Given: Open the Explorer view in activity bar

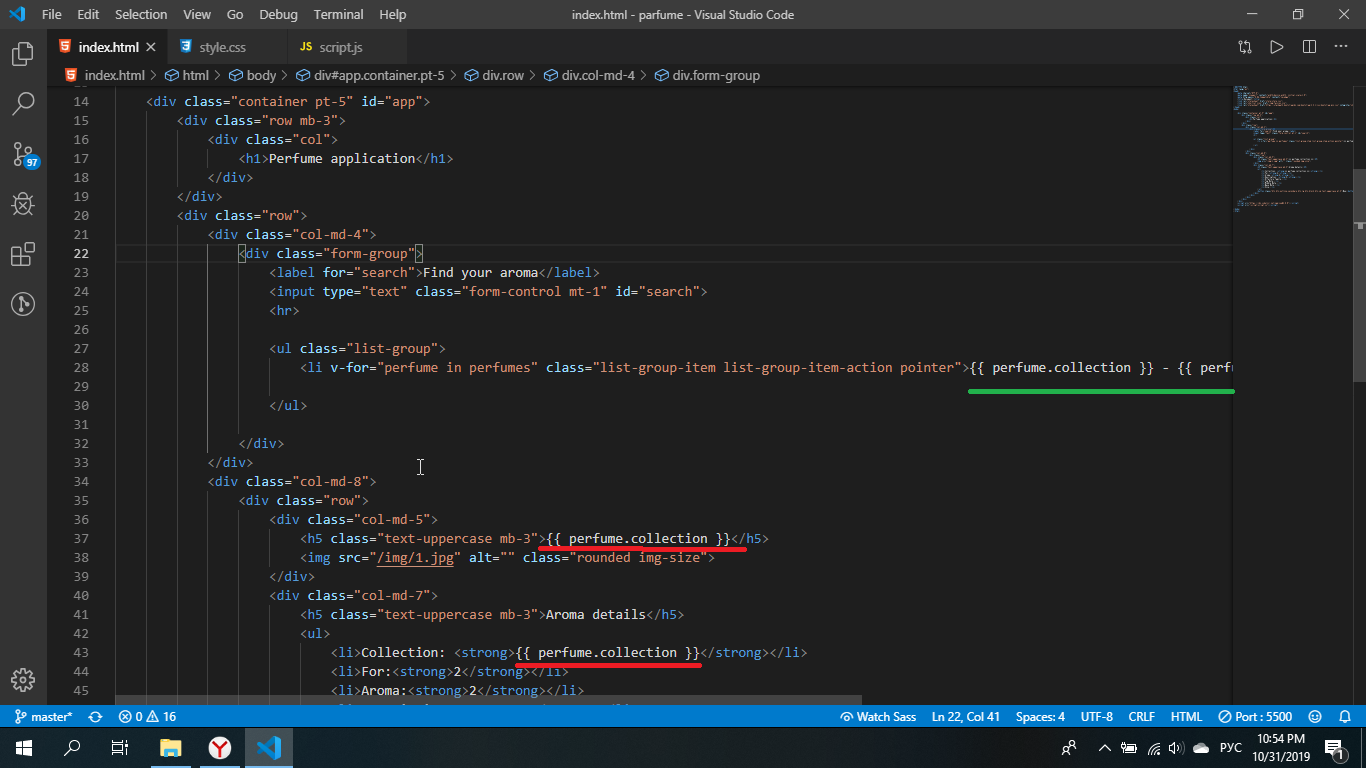Looking at the screenshot, I should [23, 54].
